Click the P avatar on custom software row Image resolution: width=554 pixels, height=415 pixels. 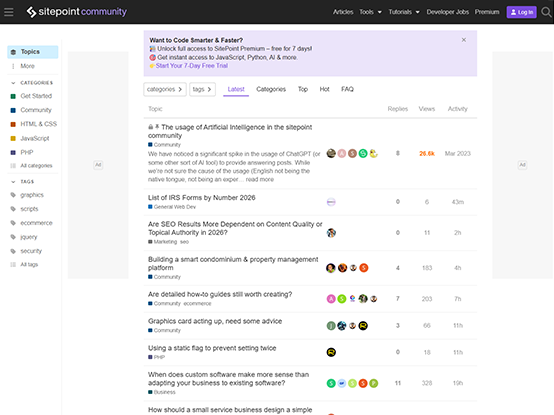(x=373, y=383)
